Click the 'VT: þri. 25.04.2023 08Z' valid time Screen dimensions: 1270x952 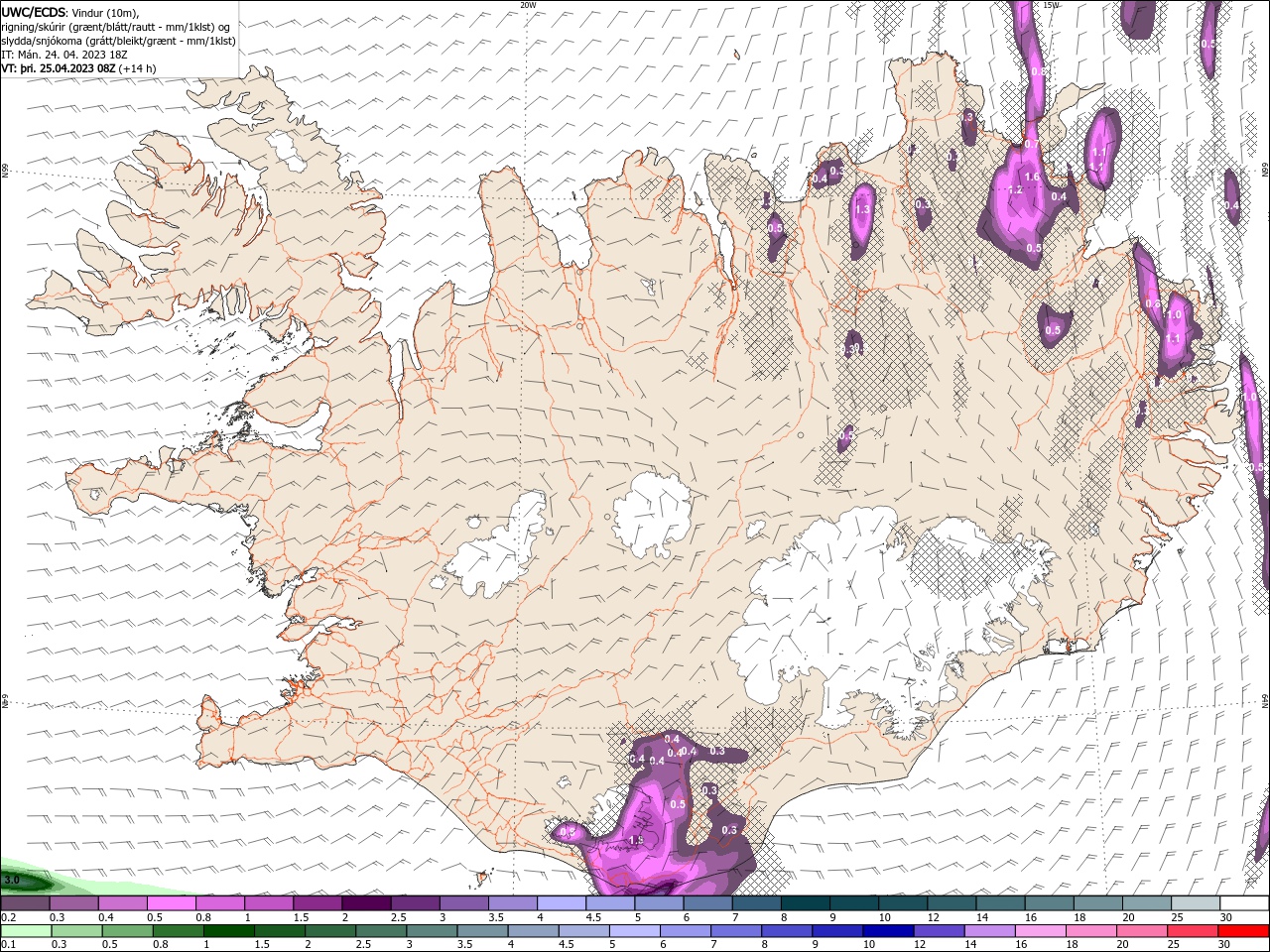pyautogui.click(x=59, y=68)
